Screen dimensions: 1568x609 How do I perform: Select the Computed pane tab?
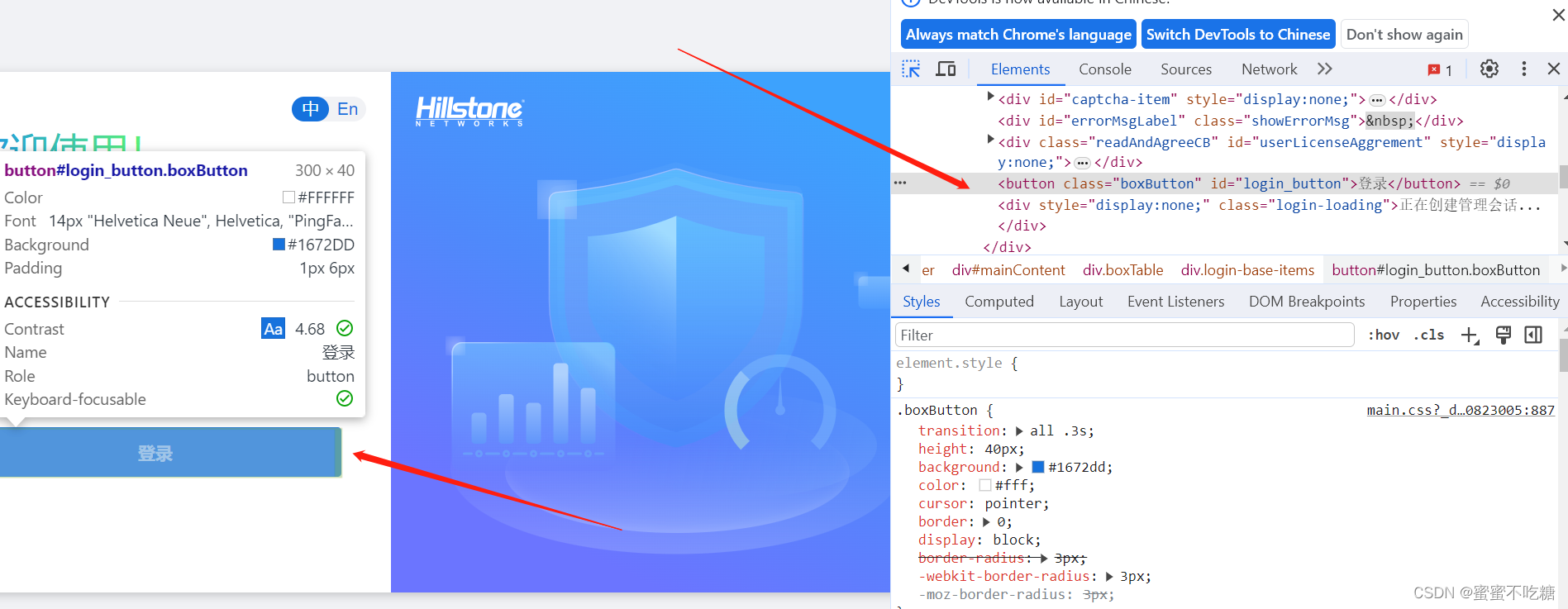tap(999, 302)
